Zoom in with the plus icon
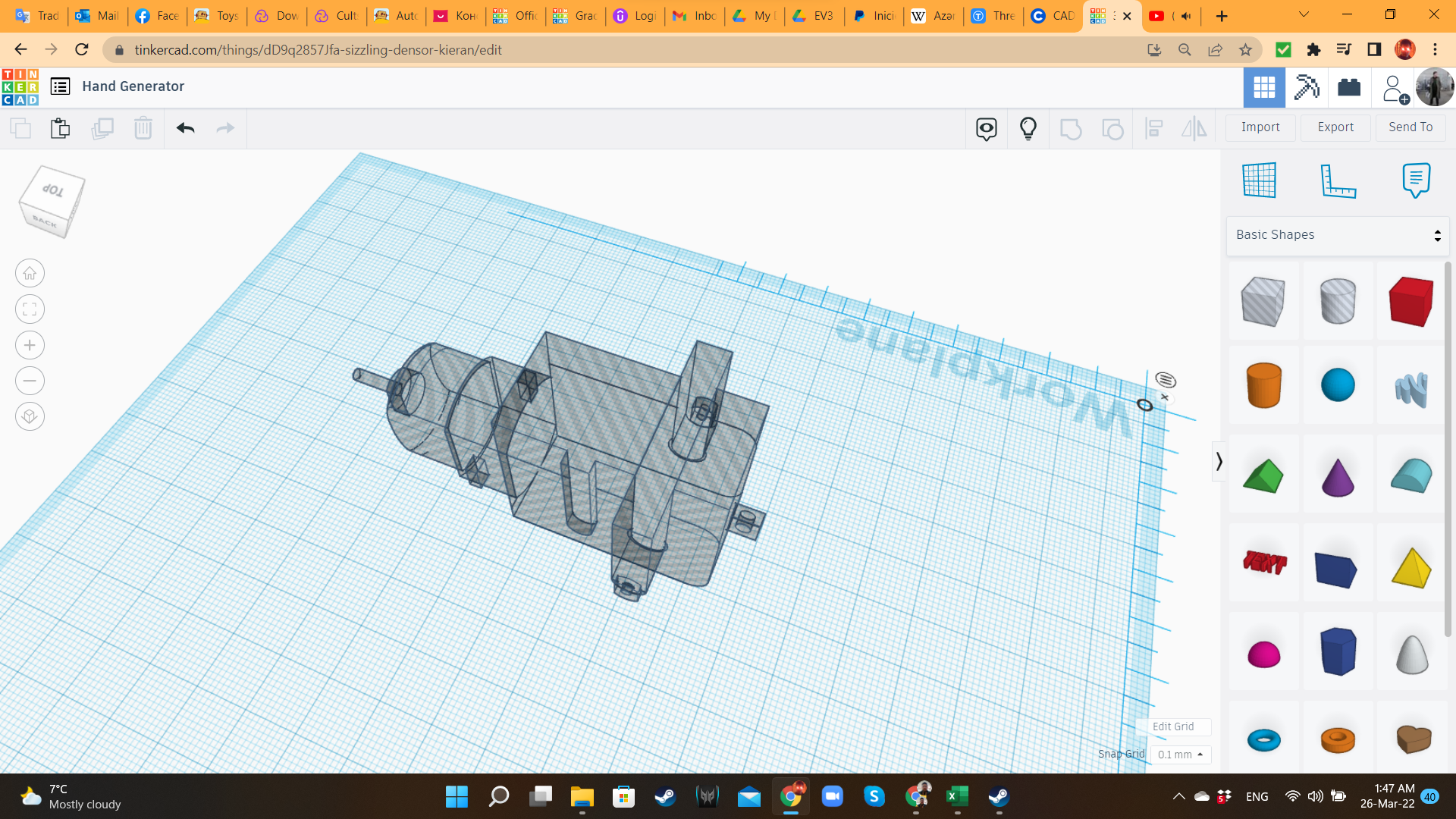The image size is (1456, 819). 30,345
